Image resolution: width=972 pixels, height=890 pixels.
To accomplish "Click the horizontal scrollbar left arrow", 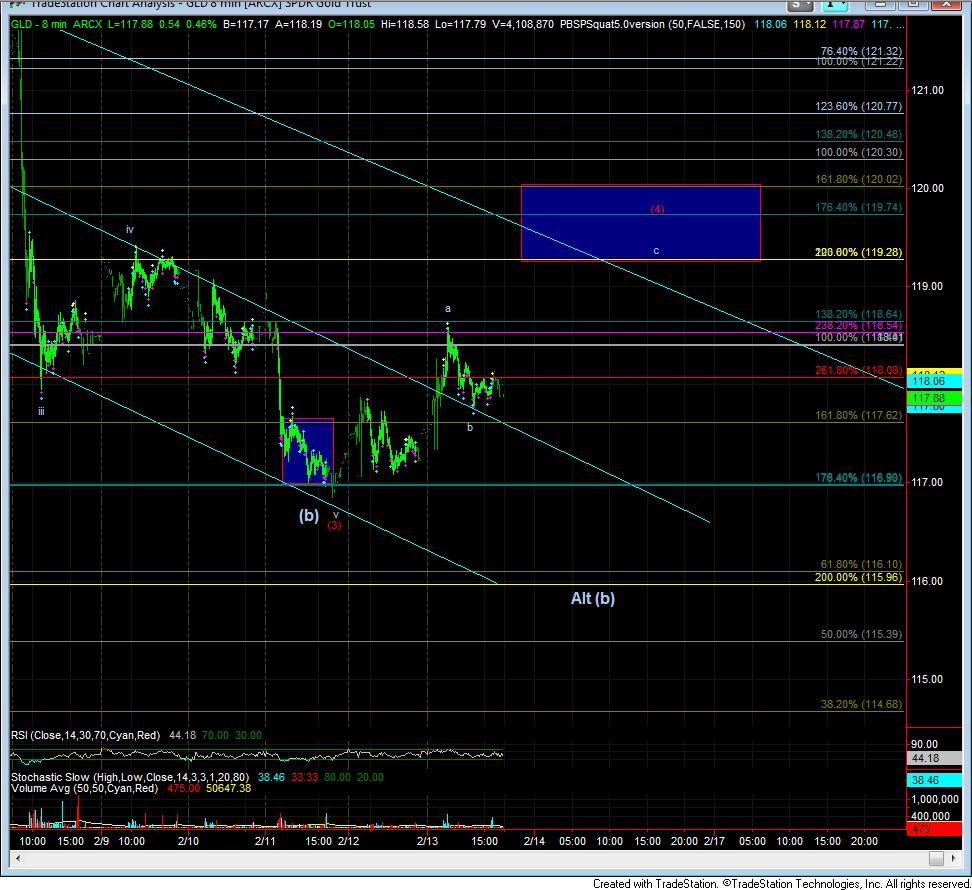I will [x=19, y=858].
